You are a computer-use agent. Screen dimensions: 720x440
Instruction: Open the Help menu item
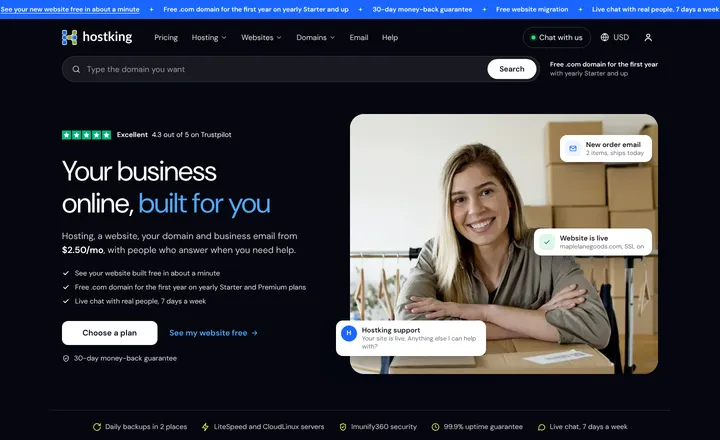click(x=390, y=38)
